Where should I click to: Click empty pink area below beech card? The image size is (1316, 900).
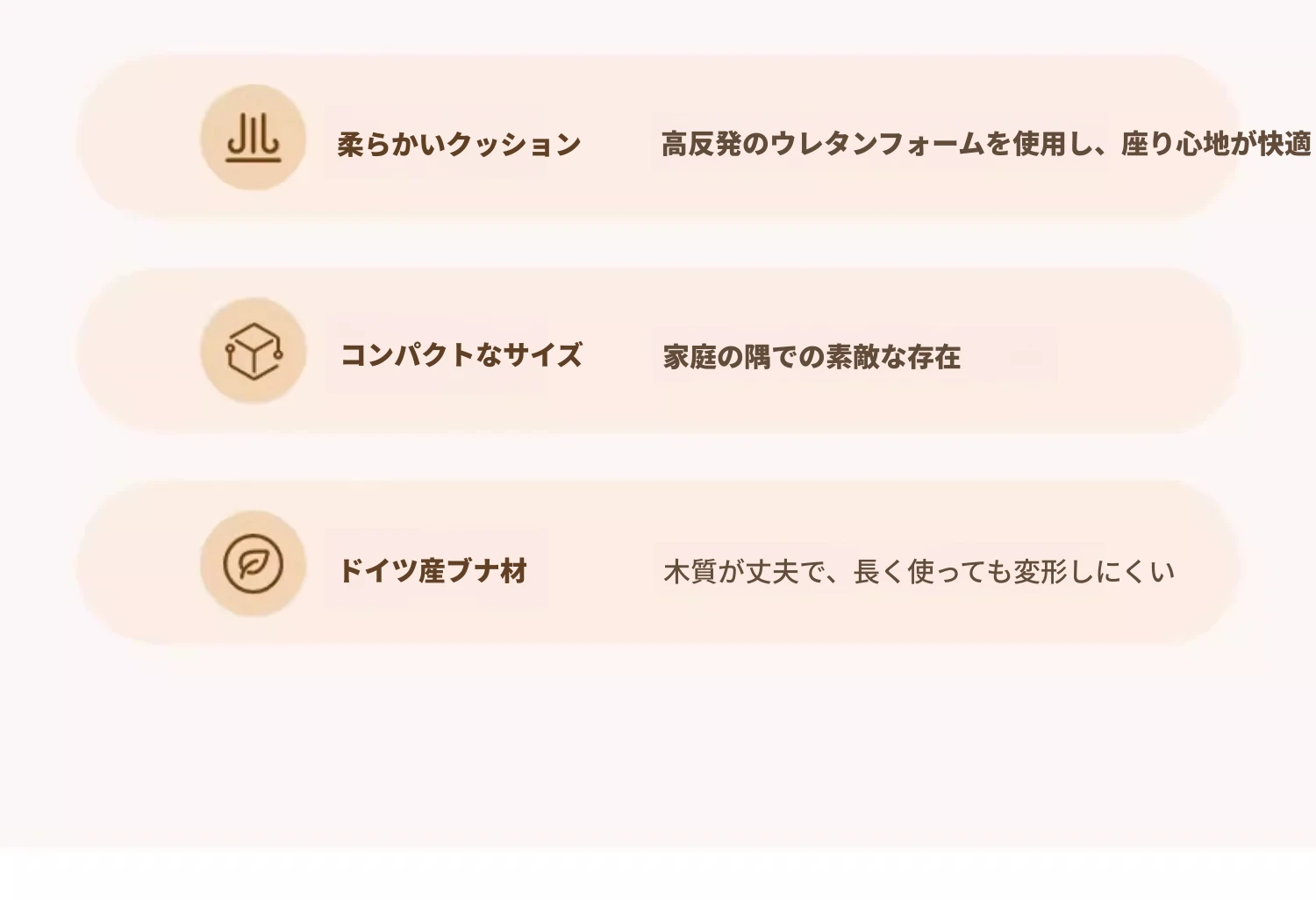[x=658, y=746]
